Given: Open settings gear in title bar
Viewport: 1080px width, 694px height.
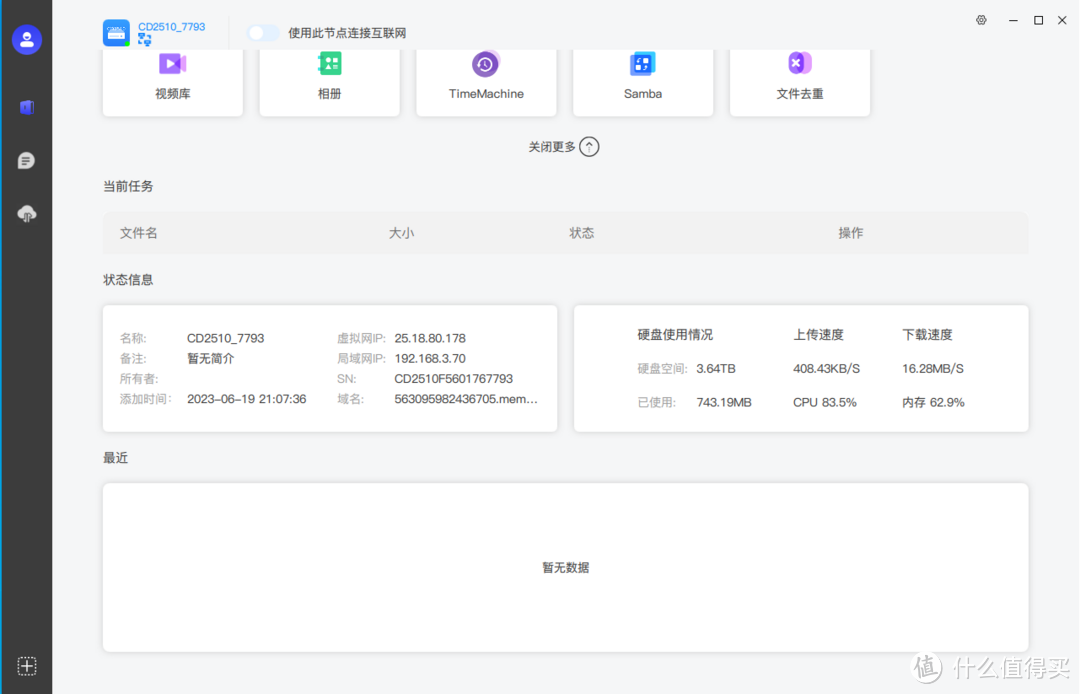Looking at the screenshot, I should (981, 20).
